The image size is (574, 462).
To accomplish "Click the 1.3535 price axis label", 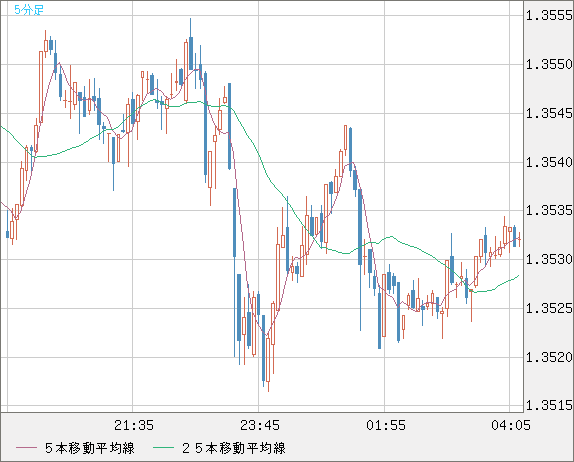I will coord(549,210).
